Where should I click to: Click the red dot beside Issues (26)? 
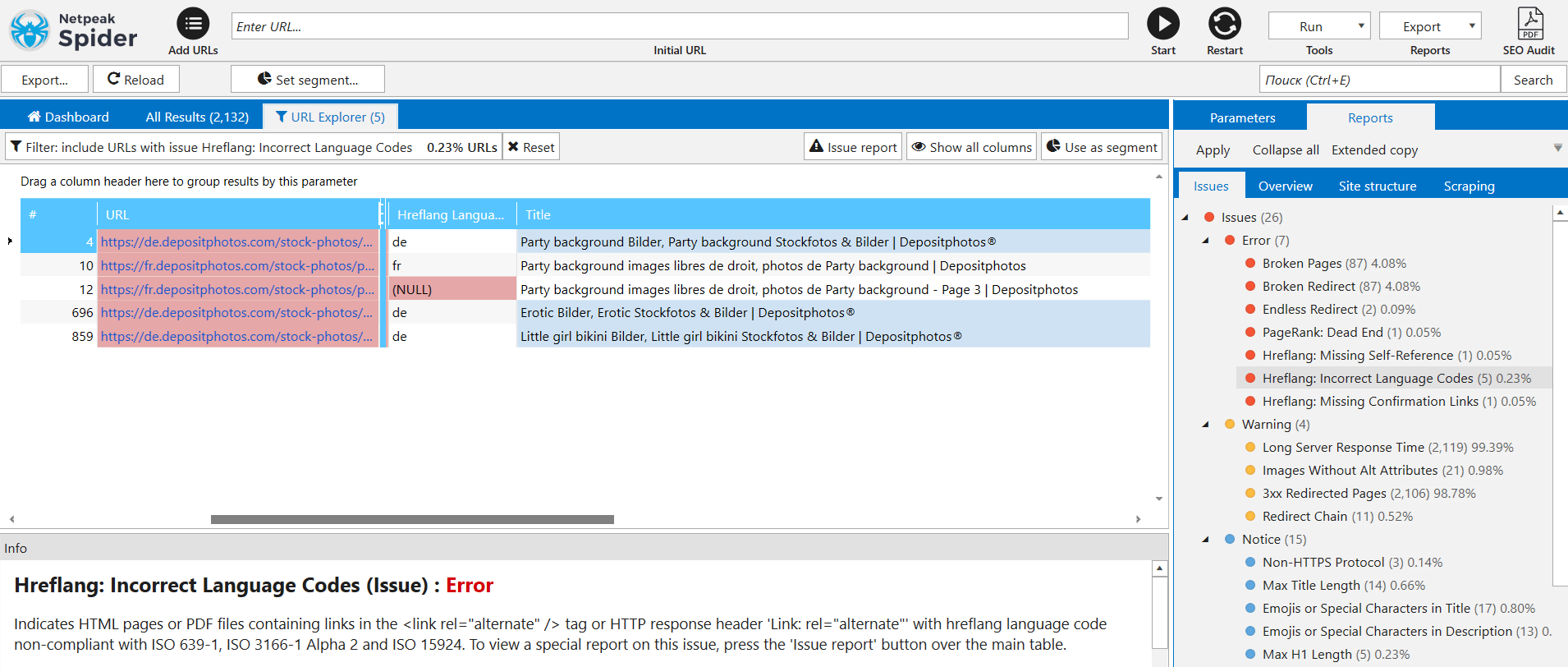[x=1209, y=218]
